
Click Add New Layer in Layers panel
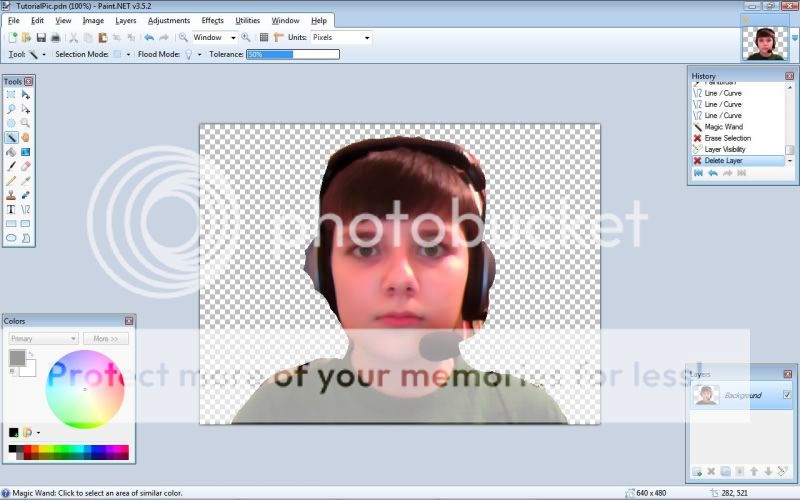click(x=696, y=471)
